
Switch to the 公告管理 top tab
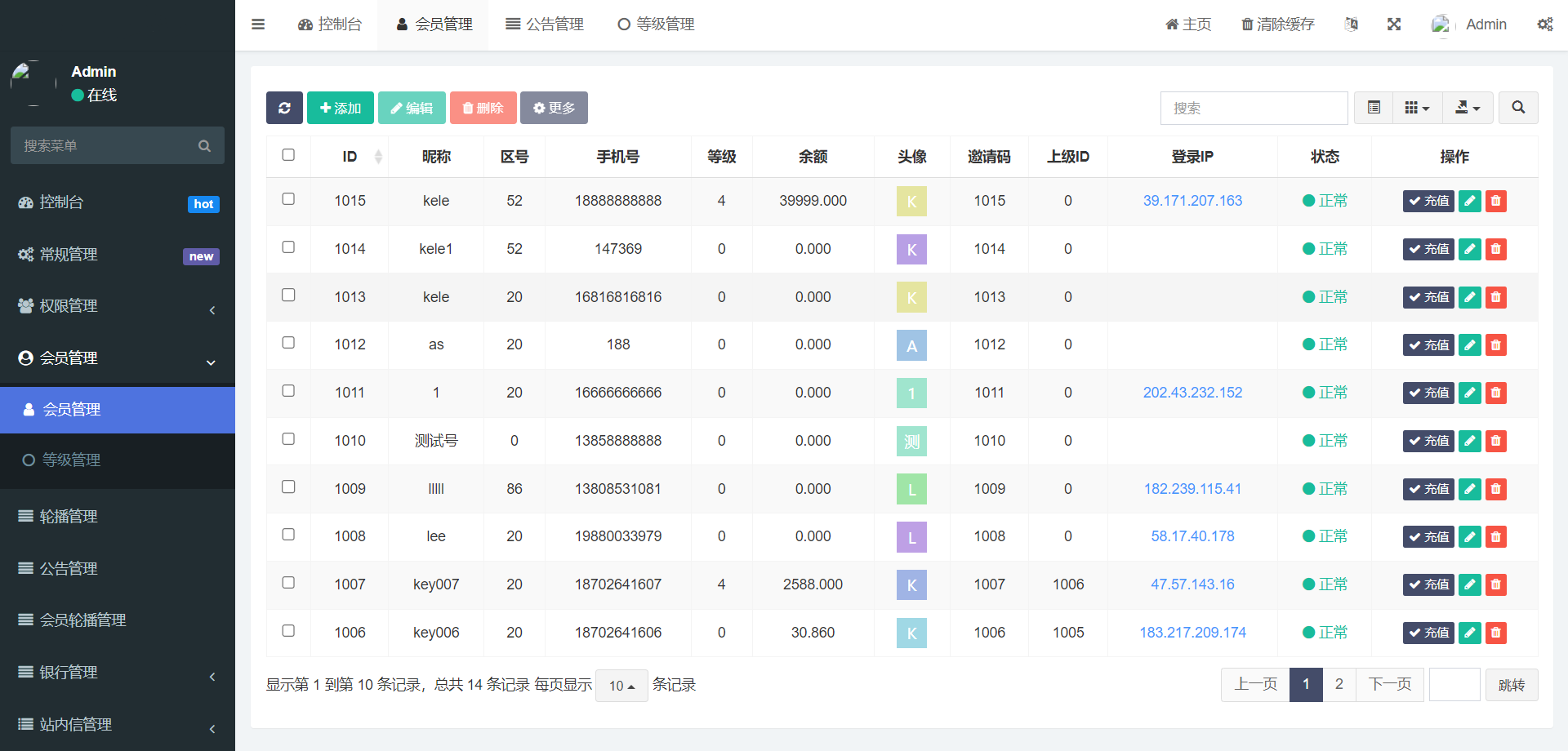pyautogui.click(x=545, y=24)
